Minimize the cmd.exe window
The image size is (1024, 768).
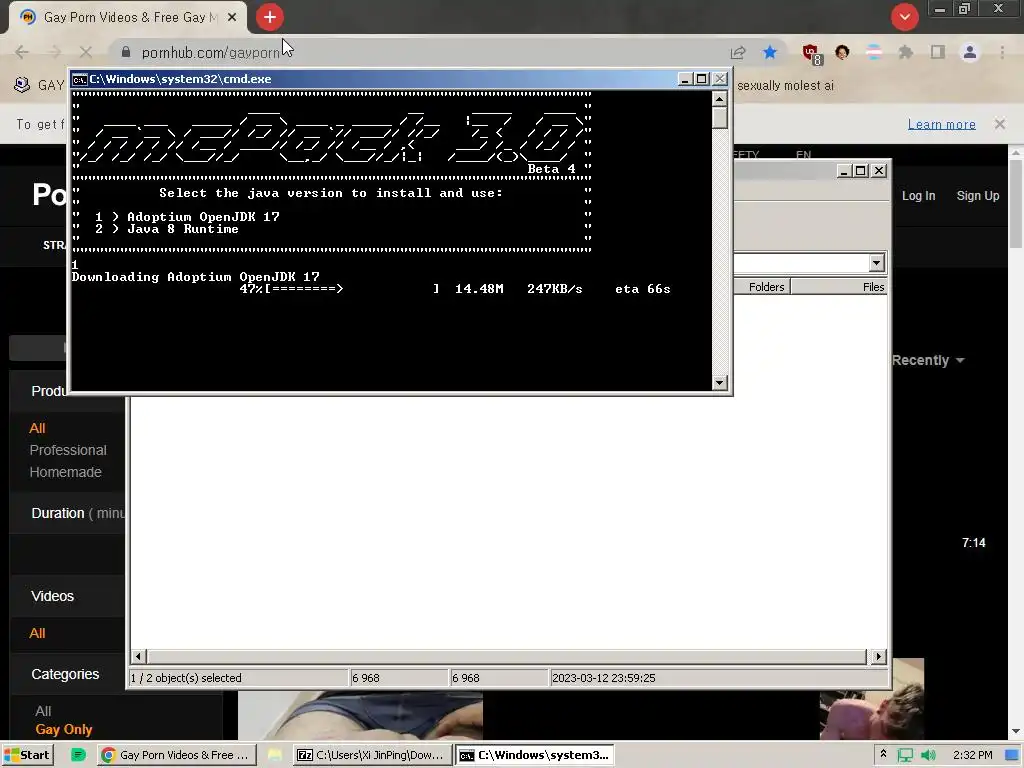point(684,79)
